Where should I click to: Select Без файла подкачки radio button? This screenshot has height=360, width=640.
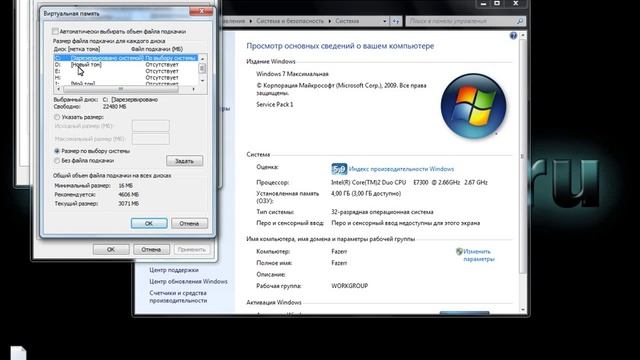coord(57,161)
